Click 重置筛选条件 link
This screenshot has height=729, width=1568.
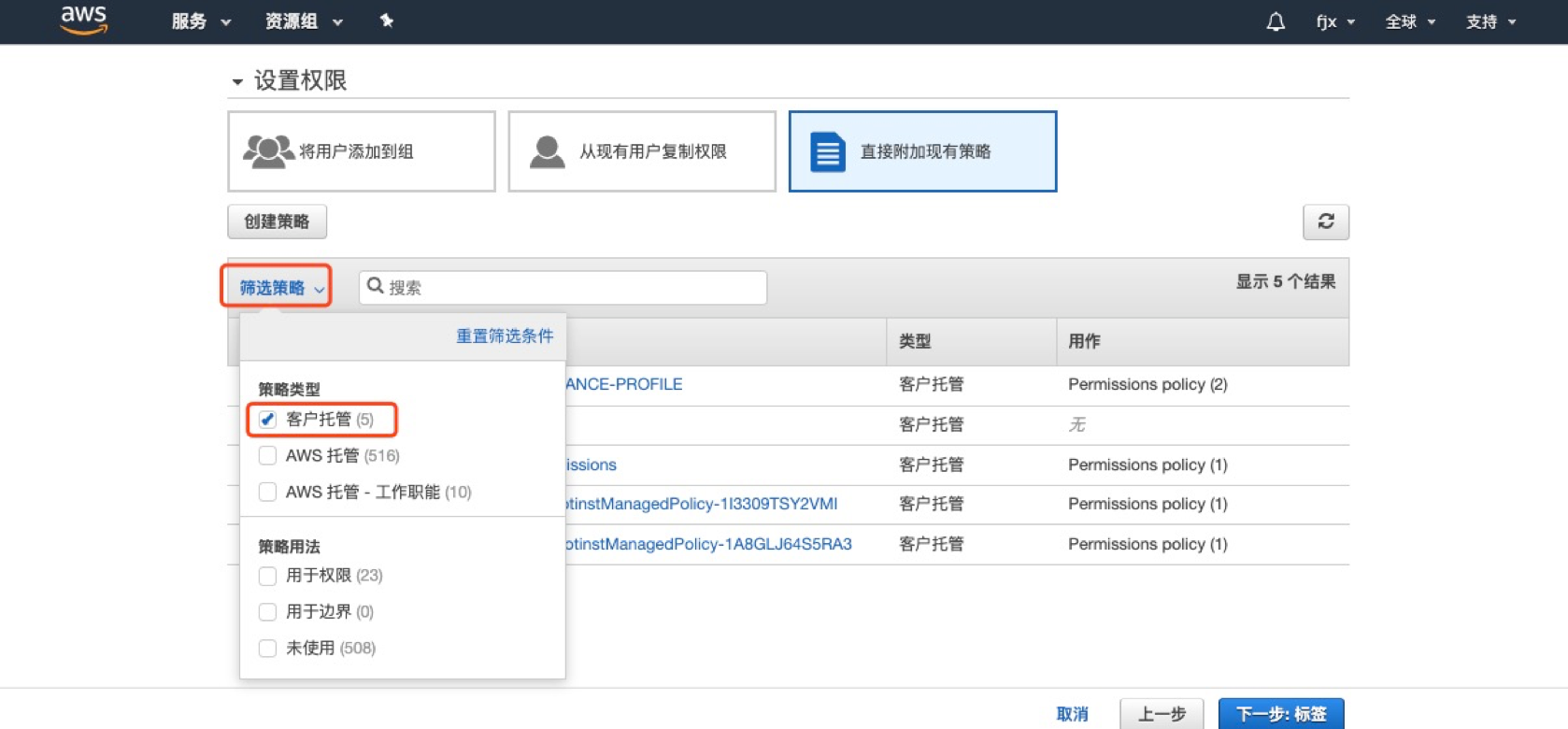[505, 336]
